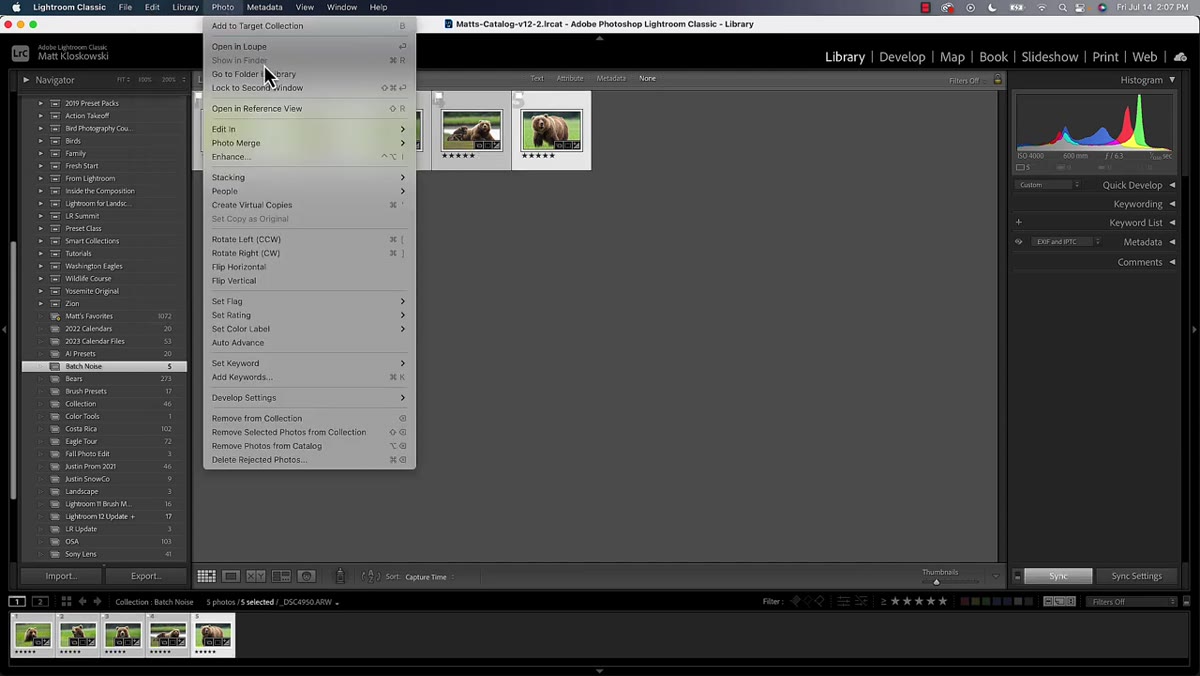Click rating greater-than-or-equal symbol
Viewport: 1200px width, 676px height.
(884, 601)
